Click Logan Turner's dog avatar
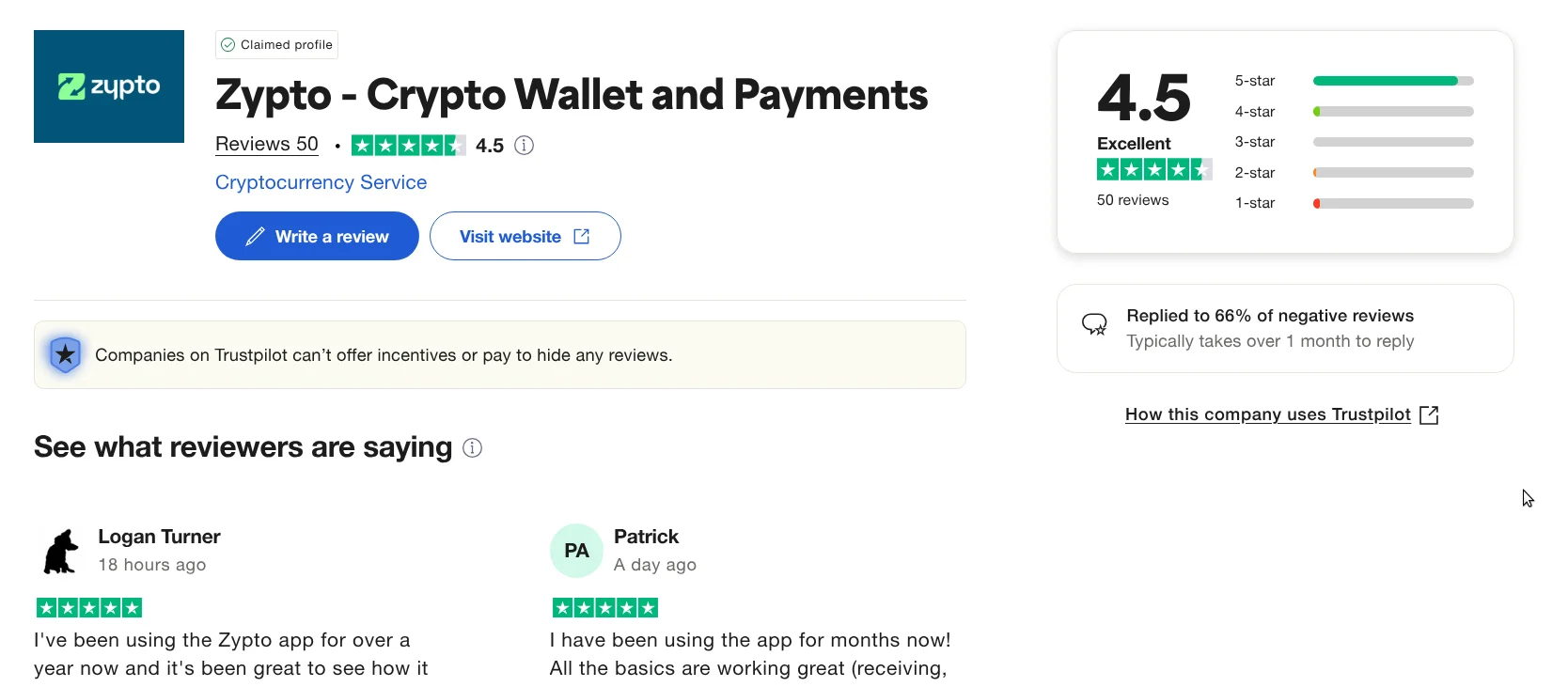The height and width of the screenshot is (687, 1568). pos(61,551)
